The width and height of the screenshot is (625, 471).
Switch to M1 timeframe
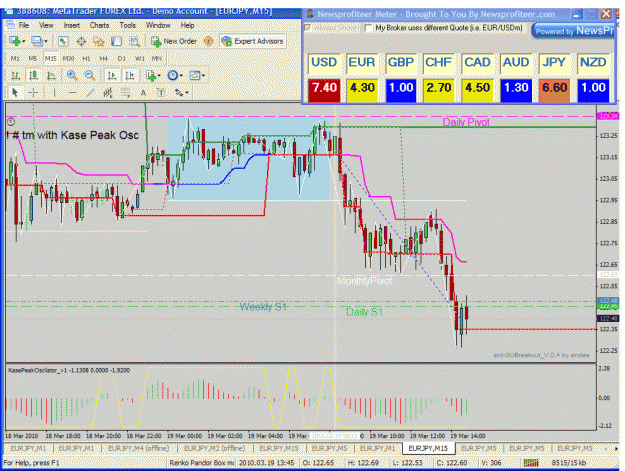15,58
